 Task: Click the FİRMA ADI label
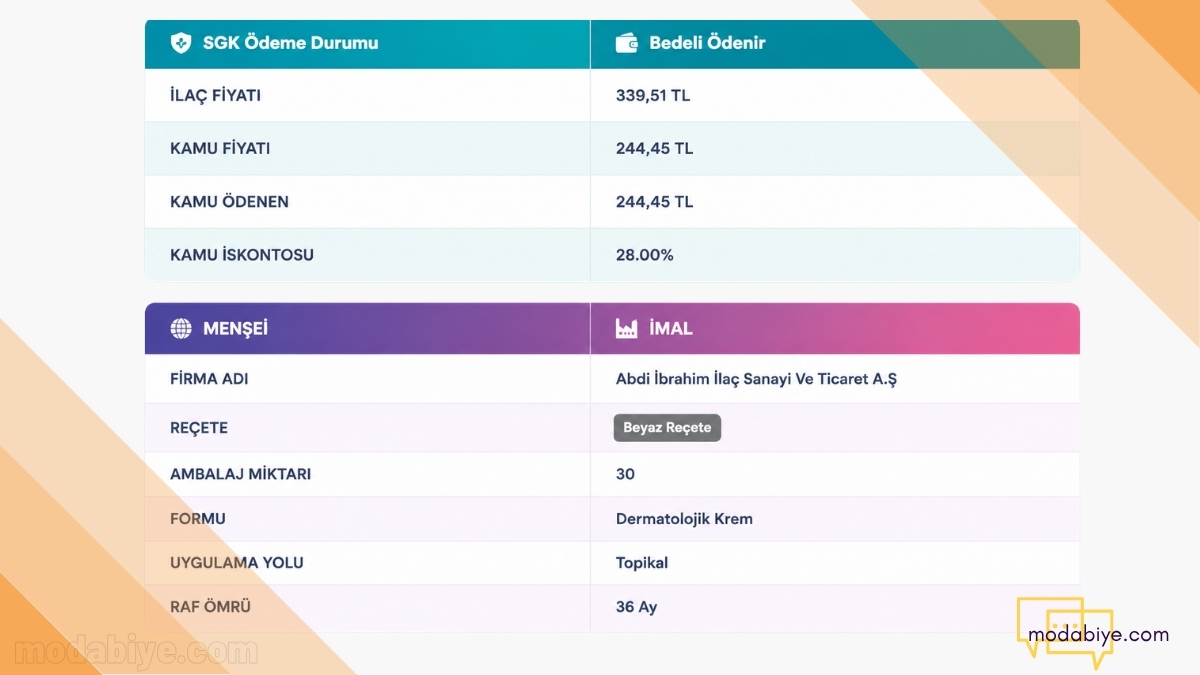pos(209,380)
